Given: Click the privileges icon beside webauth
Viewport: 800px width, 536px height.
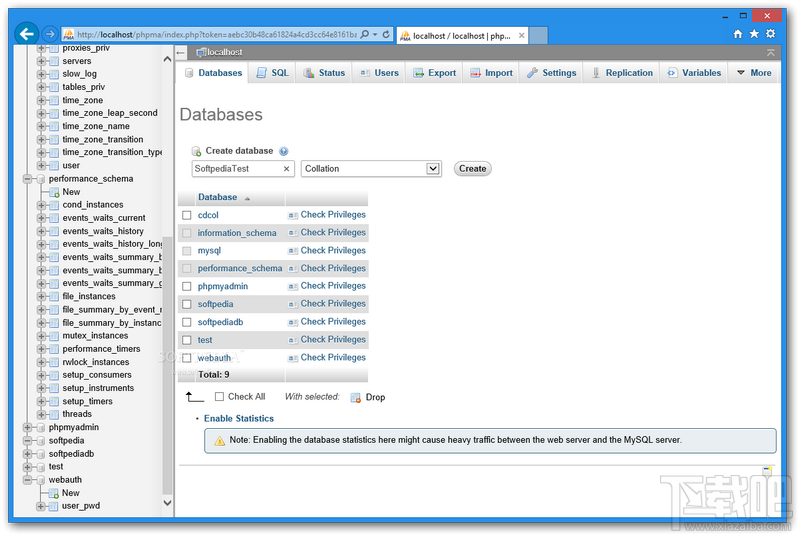Looking at the screenshot, I should [293, 358].
